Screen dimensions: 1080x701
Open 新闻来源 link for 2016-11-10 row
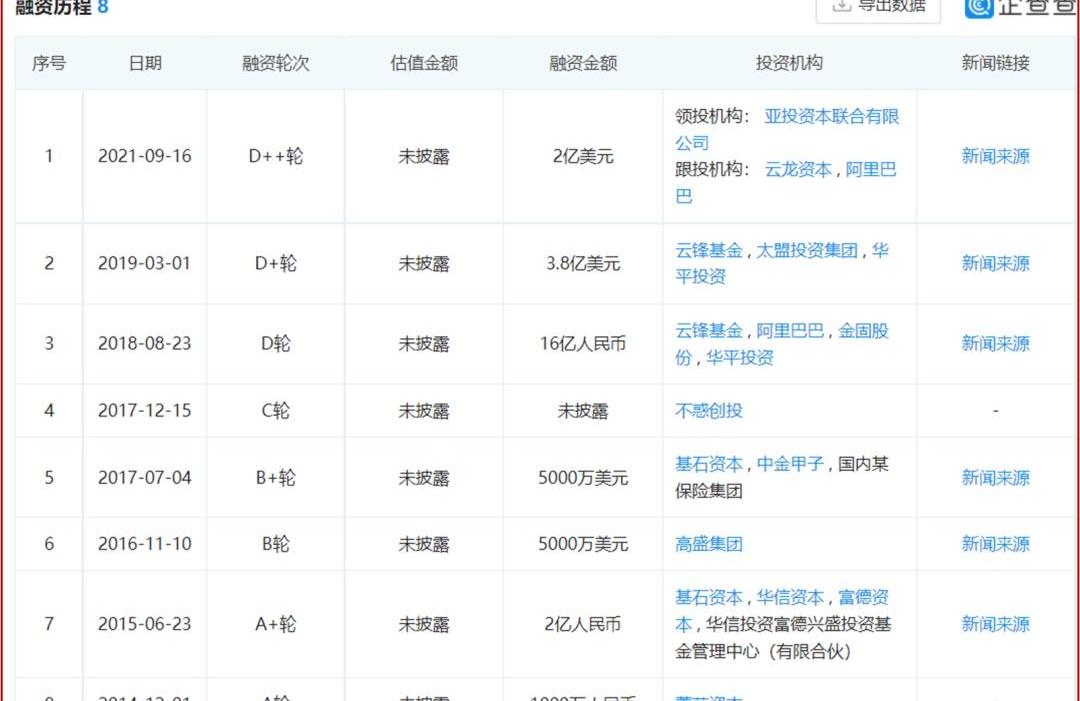[995, 544]
